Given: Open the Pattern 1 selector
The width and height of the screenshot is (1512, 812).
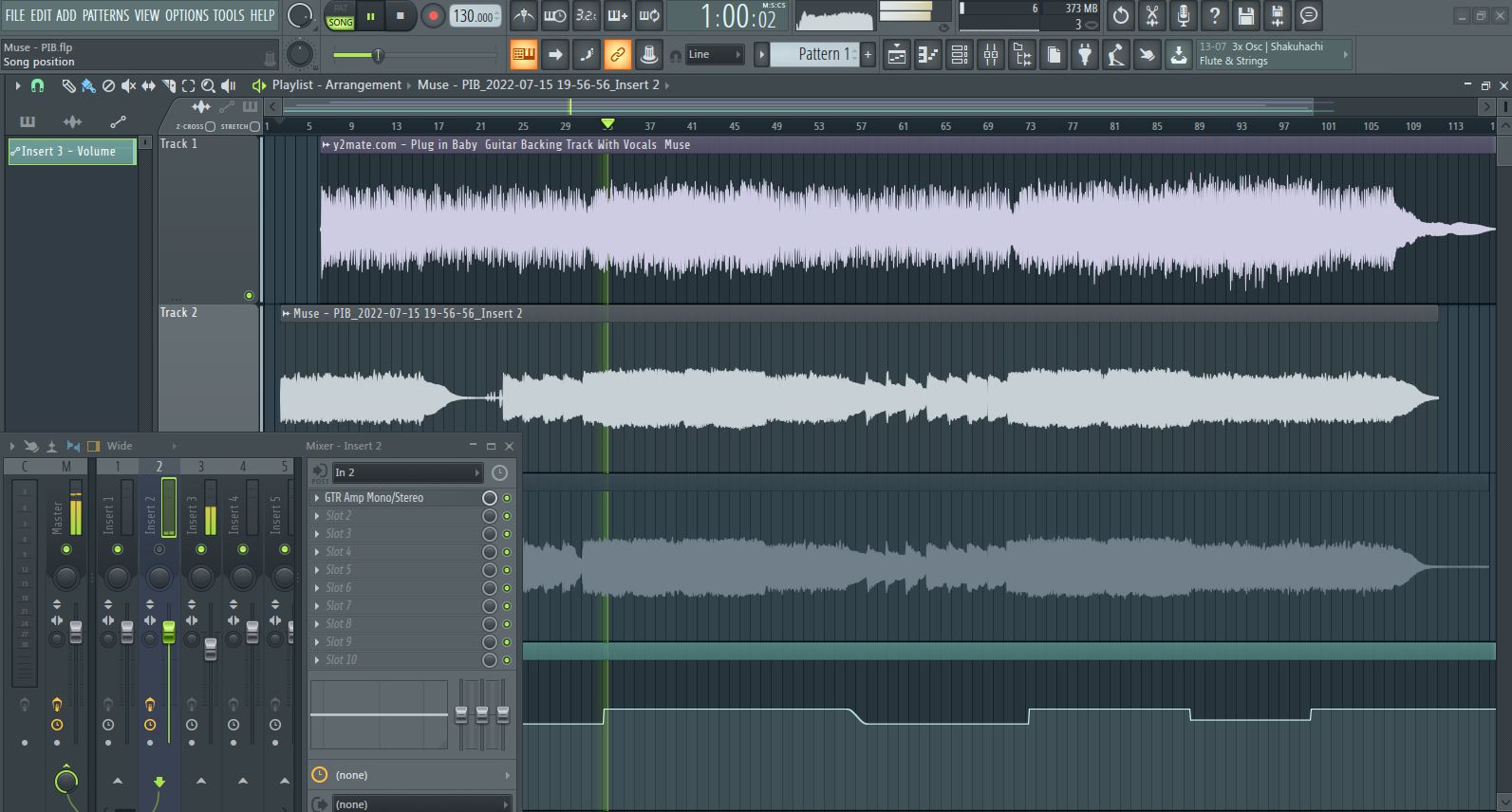Looking at the screenshot, I should click(x=814, y=55).
